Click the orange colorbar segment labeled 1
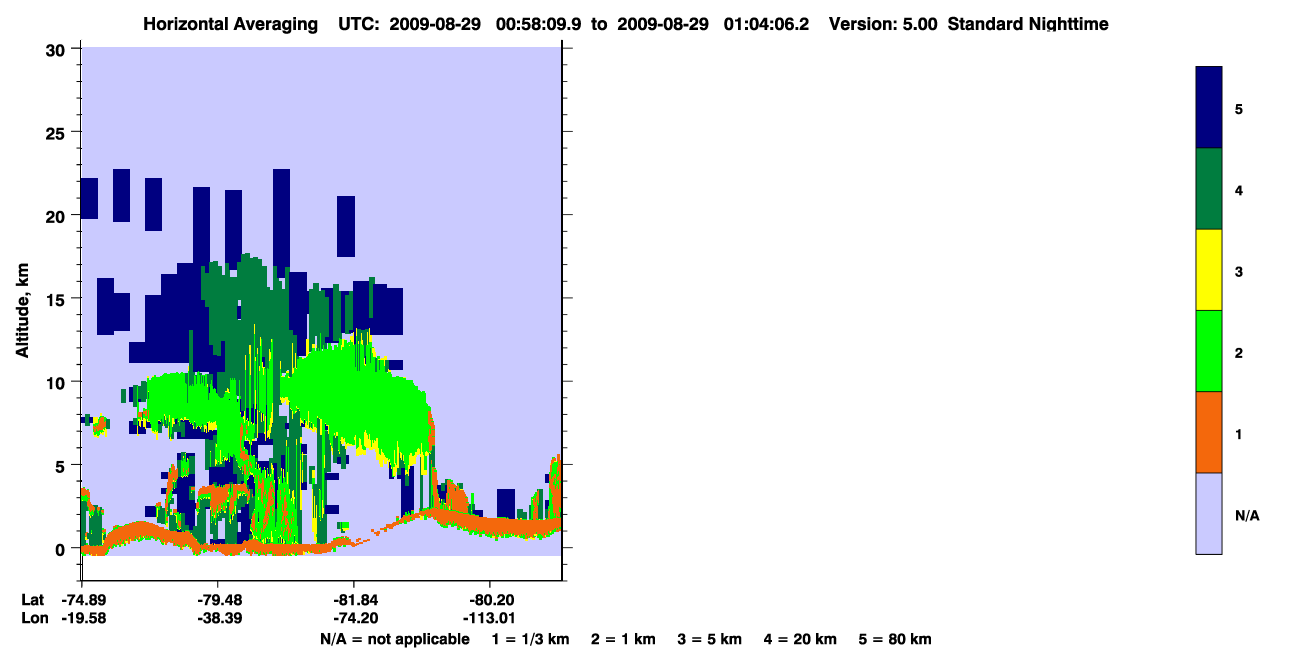1300x667 pixels. coord(1209,432)
